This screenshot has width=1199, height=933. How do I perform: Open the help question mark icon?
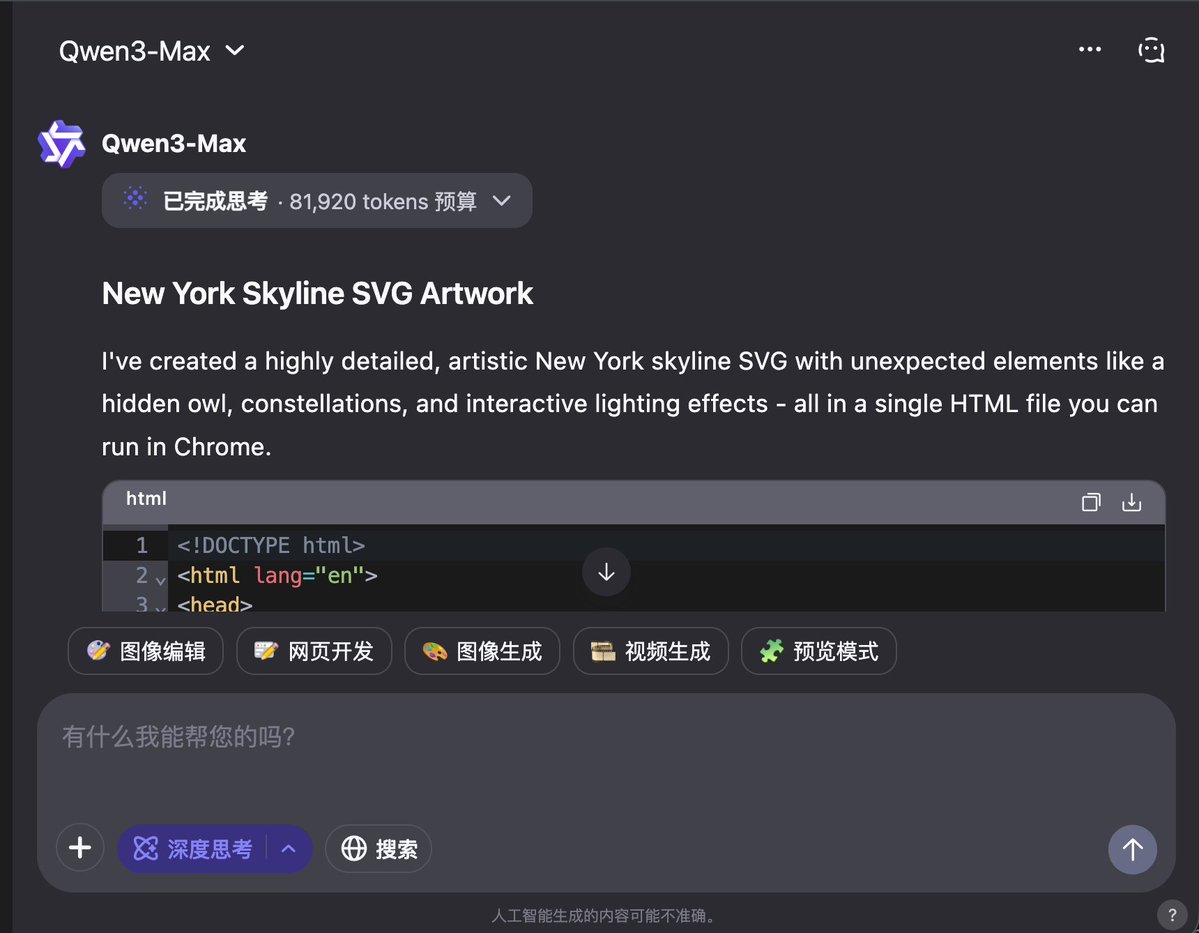tap(1171, 914)
